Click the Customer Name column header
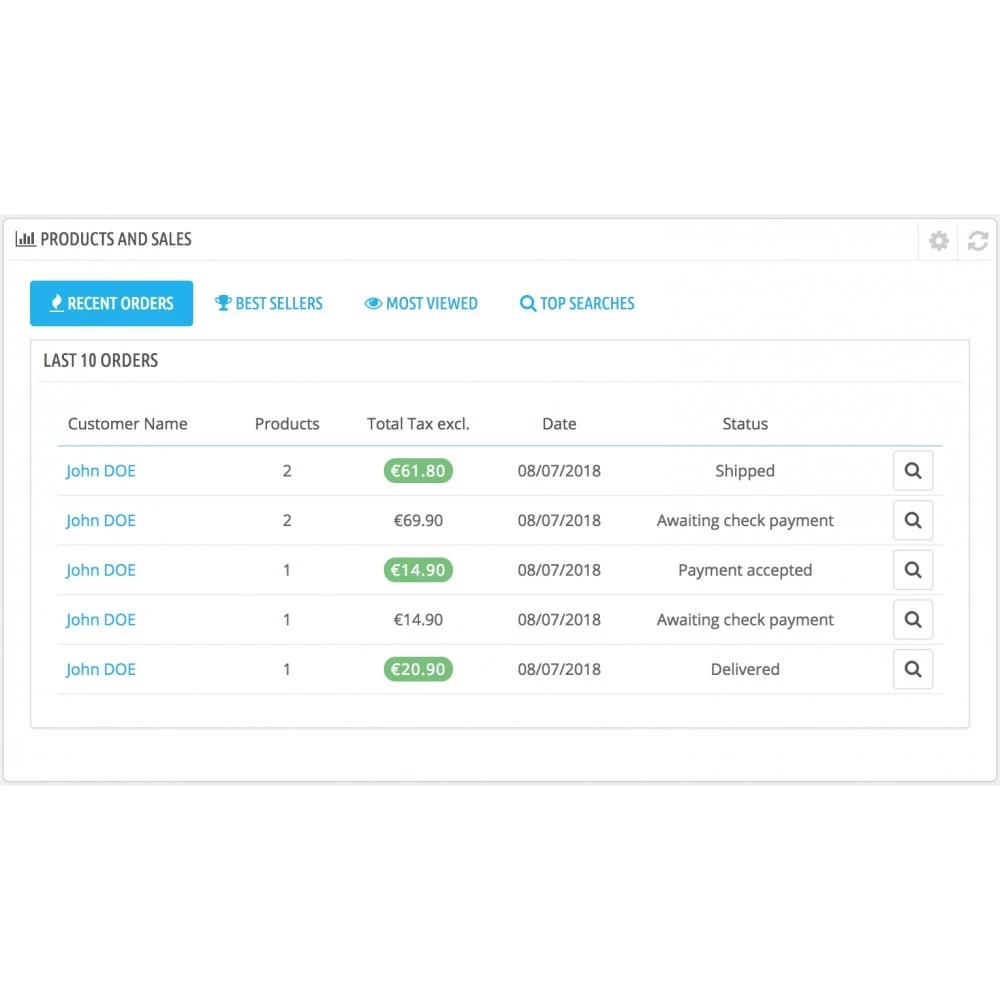Image resolution: width=1000 pixels, height=1000 pixels. pyautogui.click(x=128, y=424)
